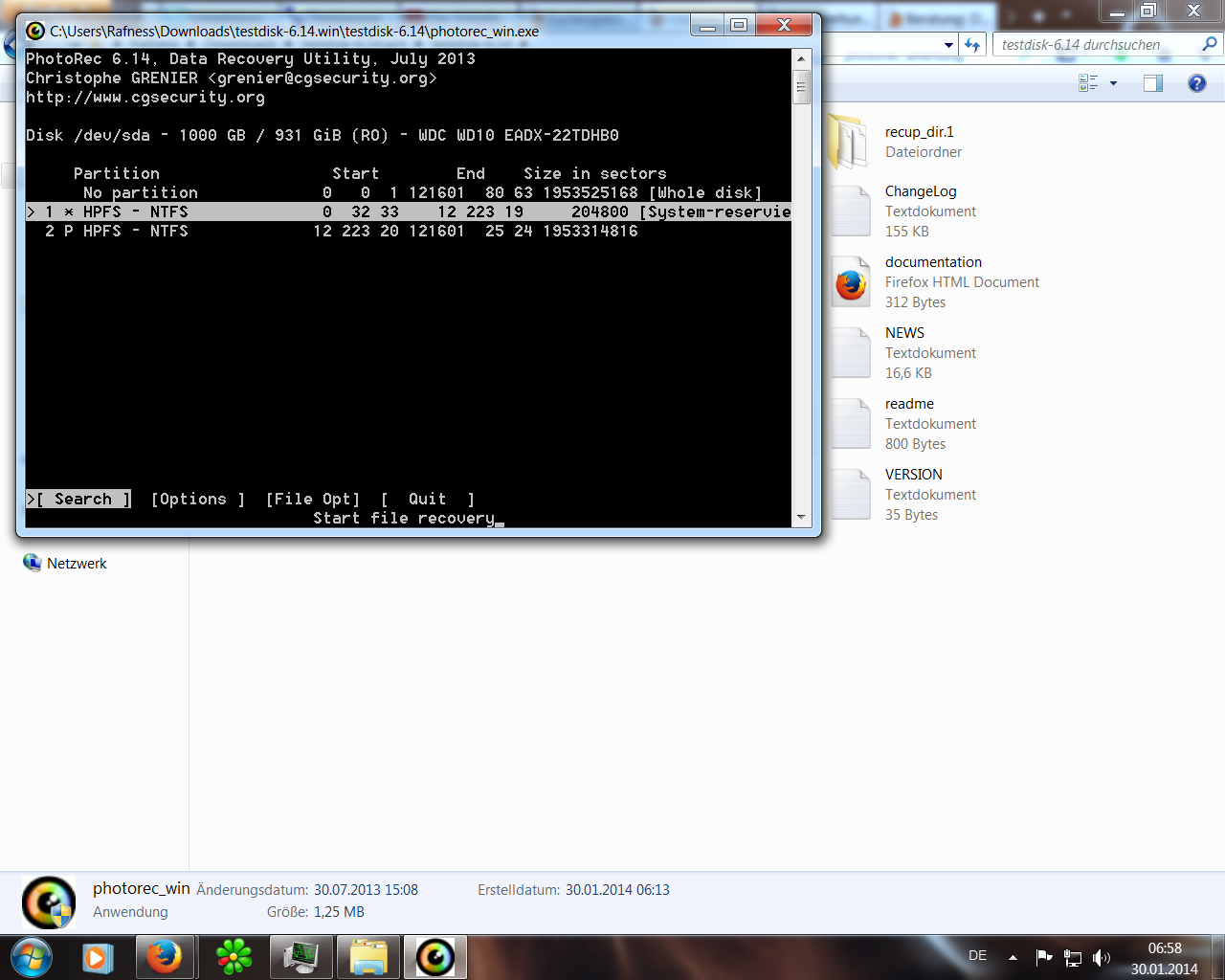This screenshot has height=980, width=1225.
Task: Click the documentation Firefox HTML icon
Action: tap(849, 282)
